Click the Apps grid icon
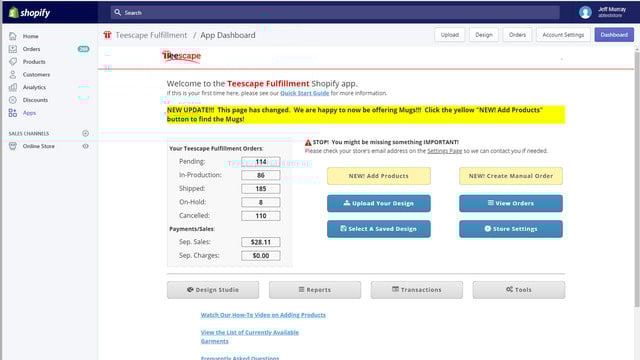Screen dimensions: 640x360 click(x=13, y=113)
